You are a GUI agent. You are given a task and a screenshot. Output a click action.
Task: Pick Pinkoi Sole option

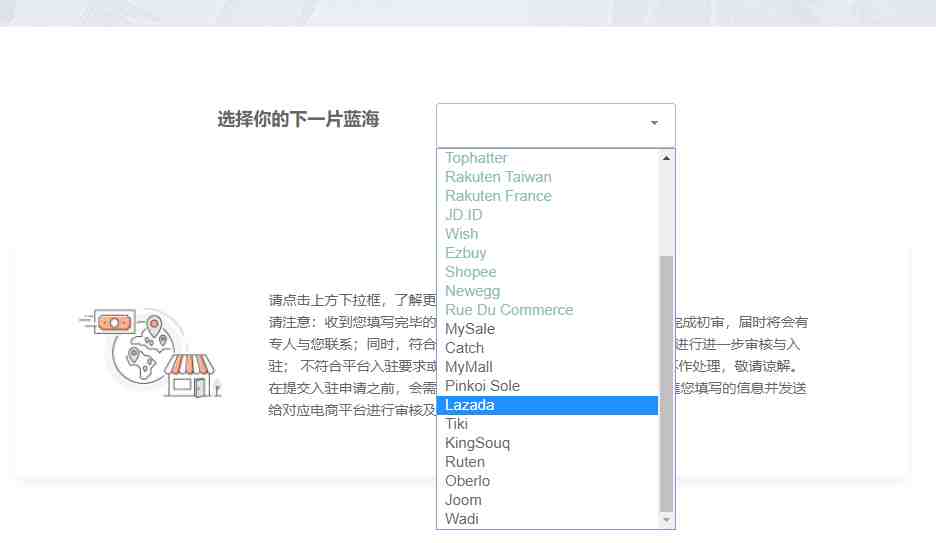(x=547, y=386)
